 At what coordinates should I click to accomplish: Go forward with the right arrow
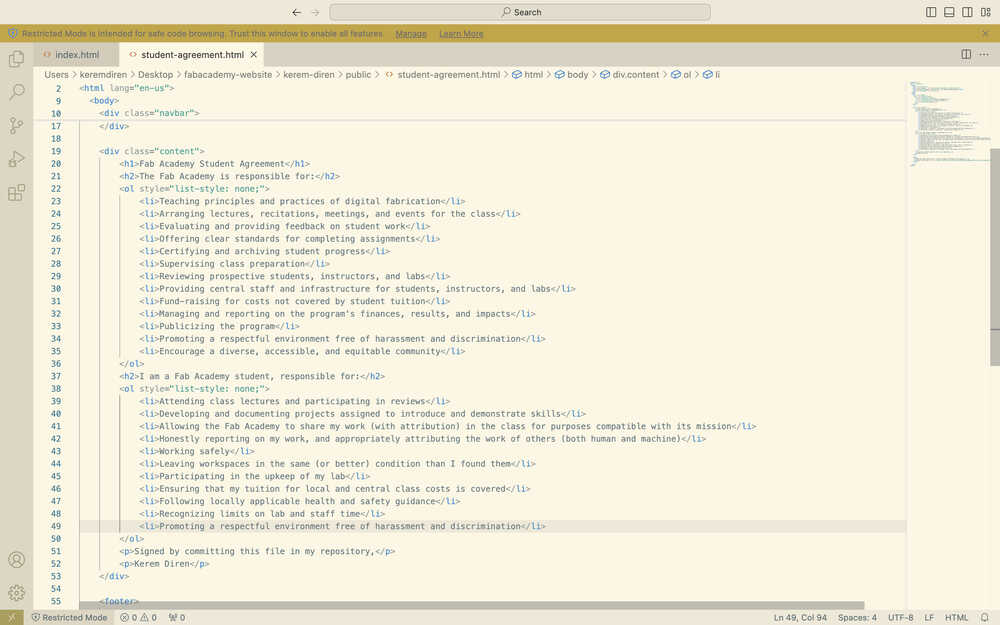[x=315, y=12]
